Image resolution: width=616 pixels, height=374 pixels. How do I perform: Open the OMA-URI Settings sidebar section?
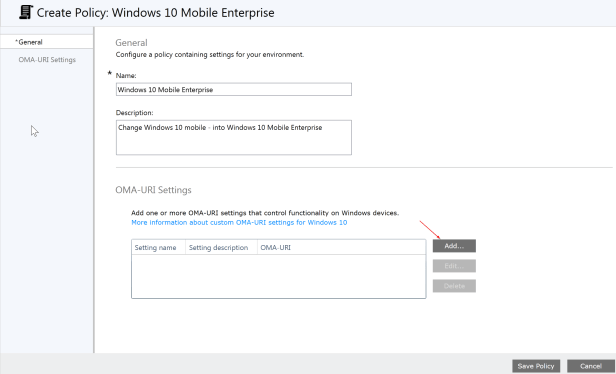tap(47, 60)
